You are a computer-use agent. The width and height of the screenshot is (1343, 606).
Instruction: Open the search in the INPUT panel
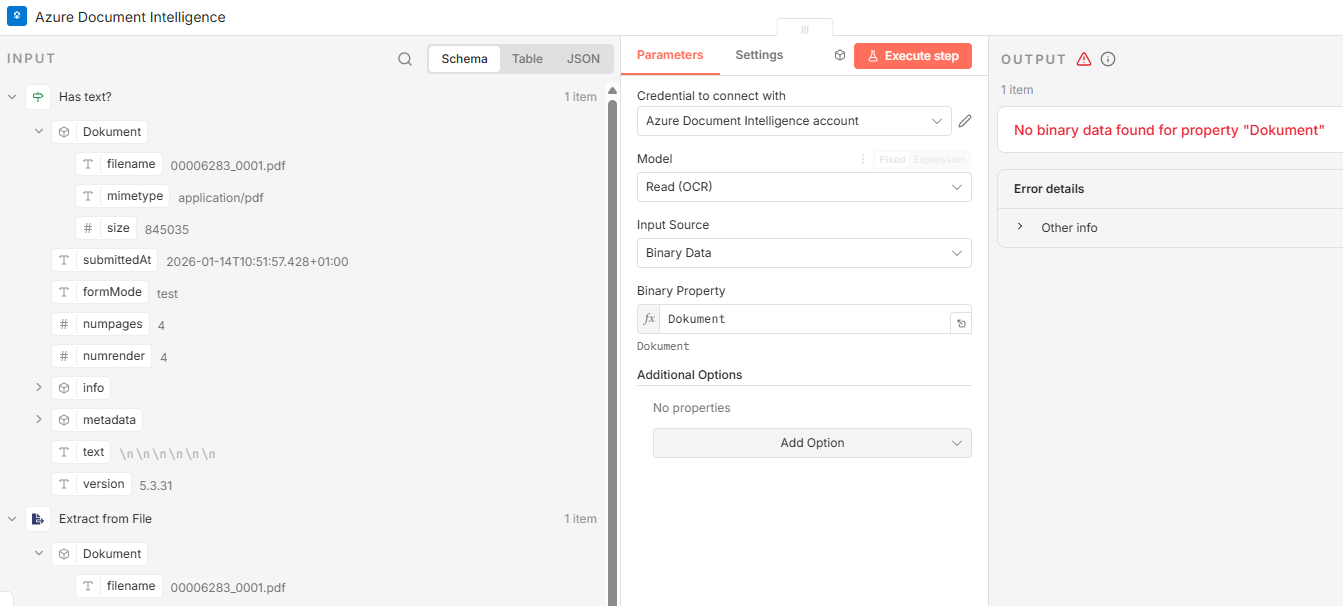[x=405, y=58]
